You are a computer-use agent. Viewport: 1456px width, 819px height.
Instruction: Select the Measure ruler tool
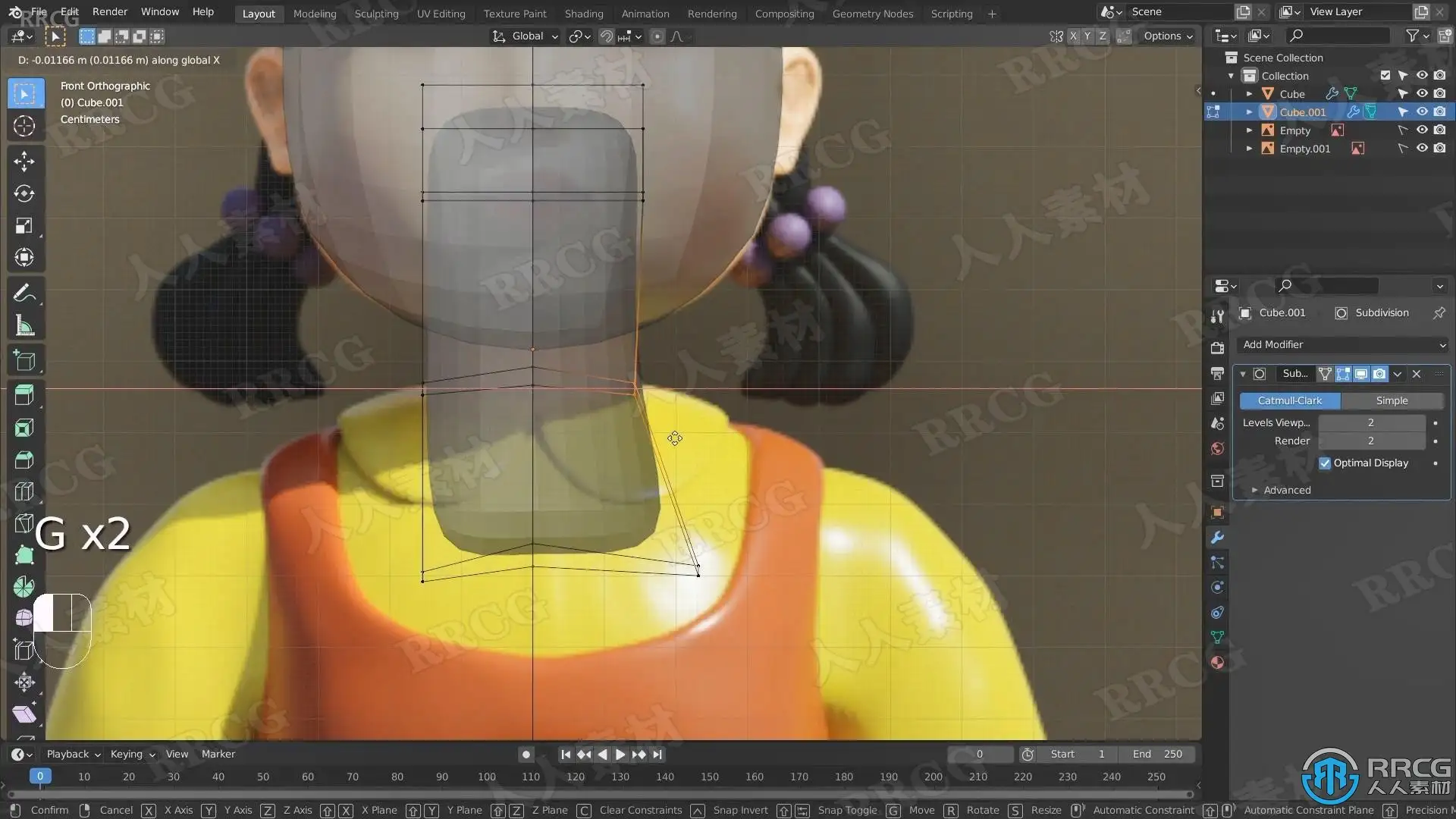(24, 326)
